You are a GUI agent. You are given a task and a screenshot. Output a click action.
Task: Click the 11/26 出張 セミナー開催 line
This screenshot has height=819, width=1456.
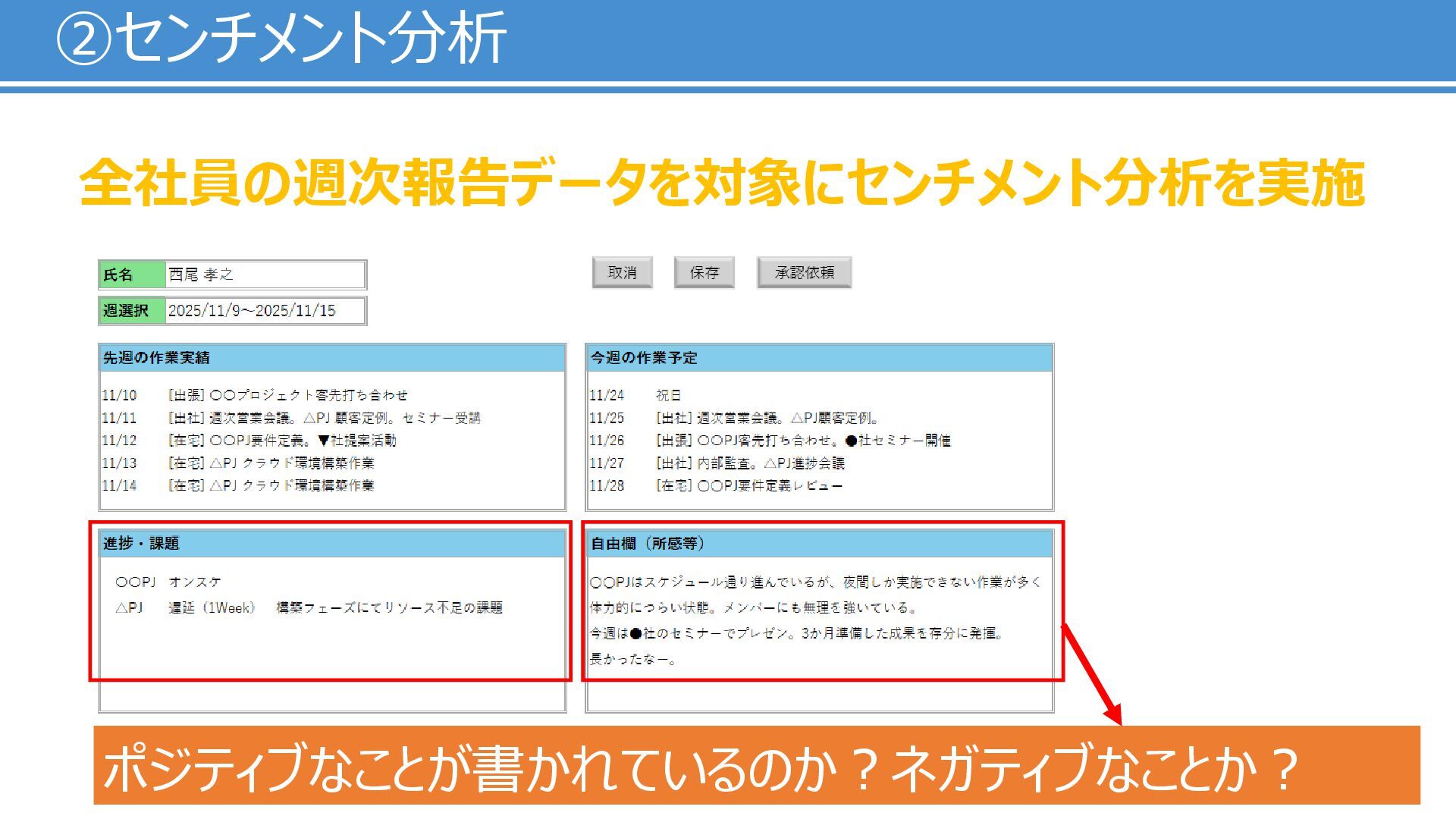(770, 441)
